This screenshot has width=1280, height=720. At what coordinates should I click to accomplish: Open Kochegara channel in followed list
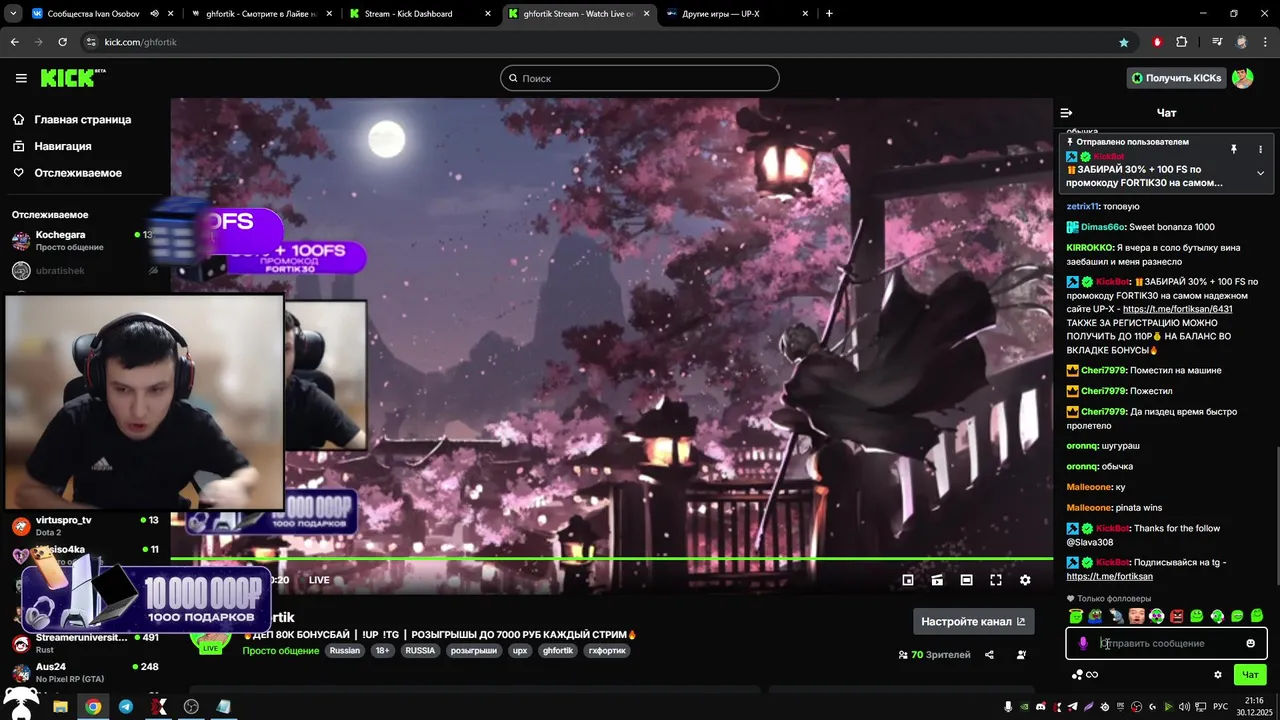(x=84, y=240)
